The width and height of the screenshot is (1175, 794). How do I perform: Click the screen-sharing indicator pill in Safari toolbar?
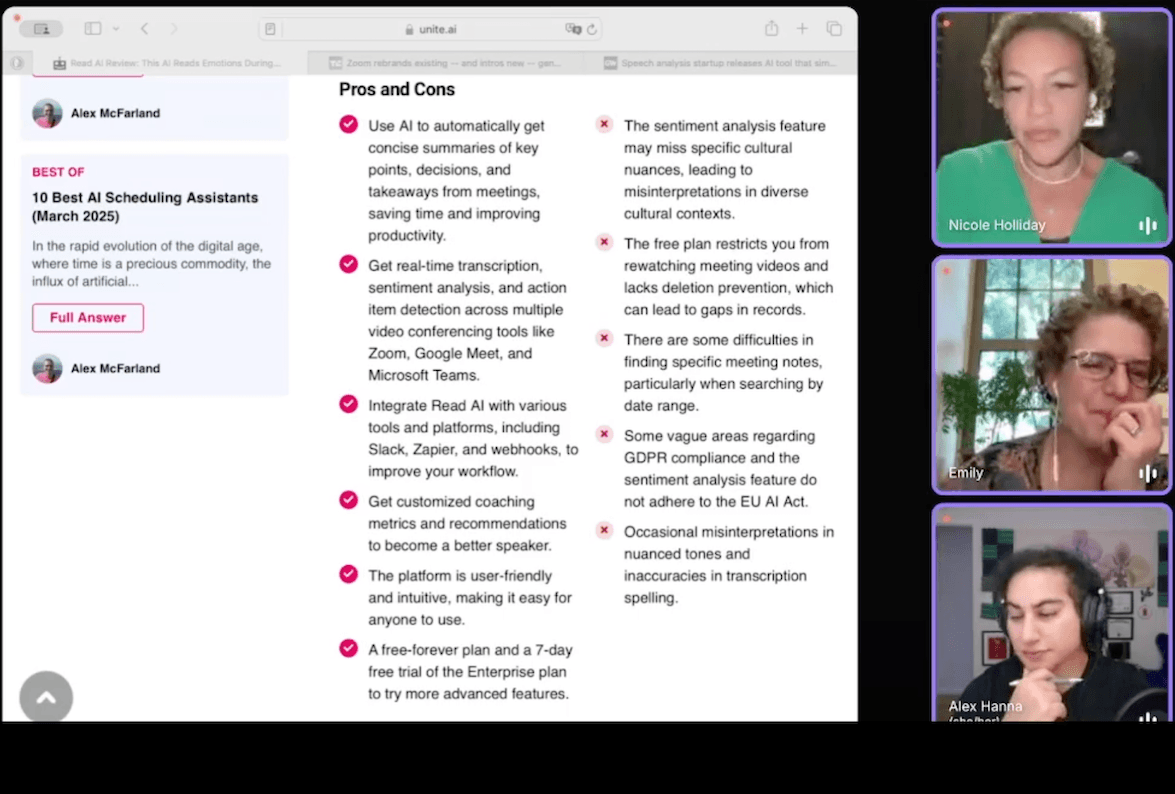[41, 29]
